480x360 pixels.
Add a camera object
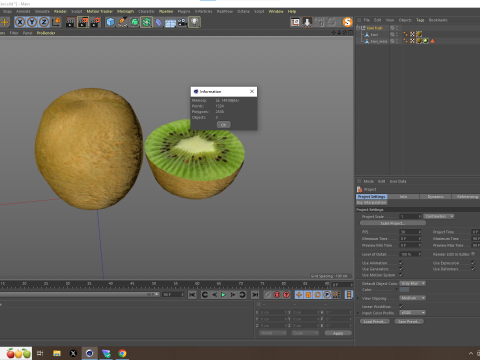[182, 22]
